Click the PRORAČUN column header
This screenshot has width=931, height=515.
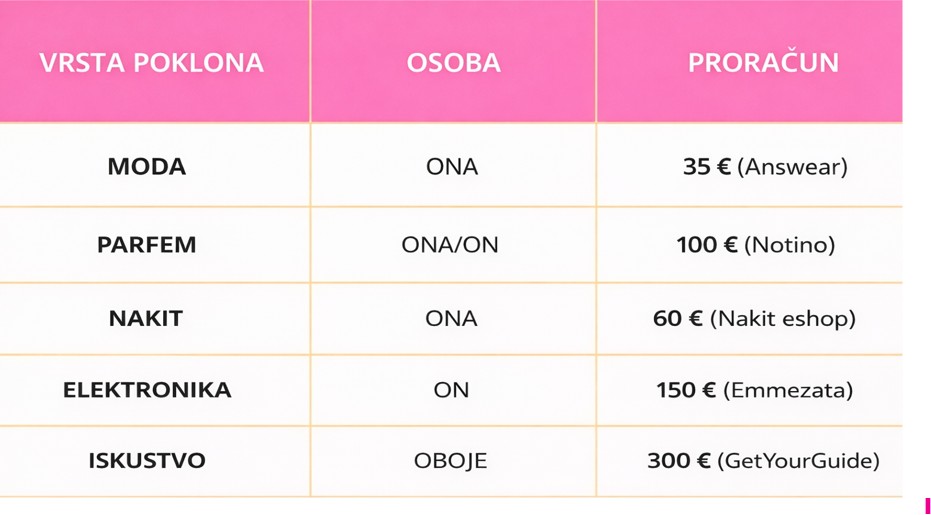763,62
